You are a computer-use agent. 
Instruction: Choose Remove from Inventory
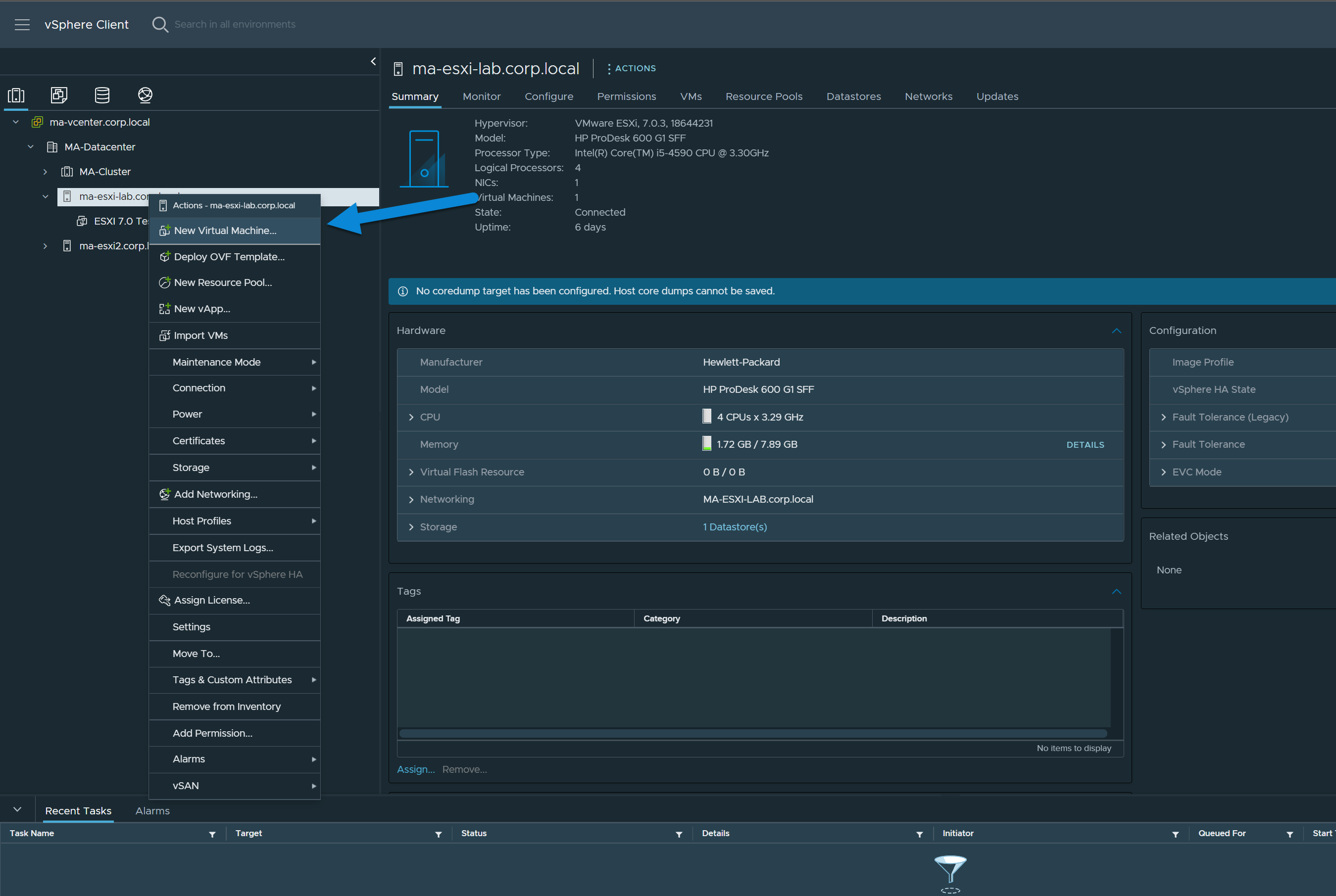point(235,707)
